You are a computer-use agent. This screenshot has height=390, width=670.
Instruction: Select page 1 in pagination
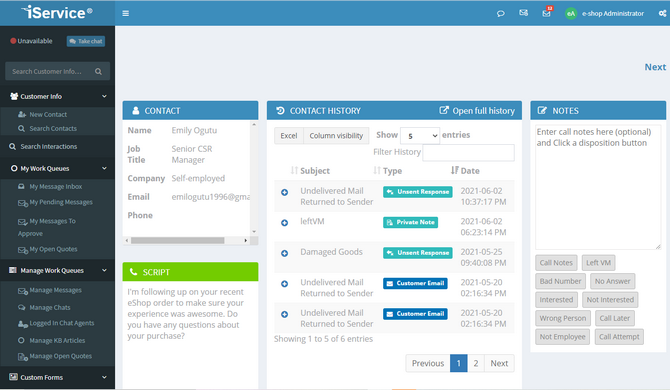pos(458,364)
